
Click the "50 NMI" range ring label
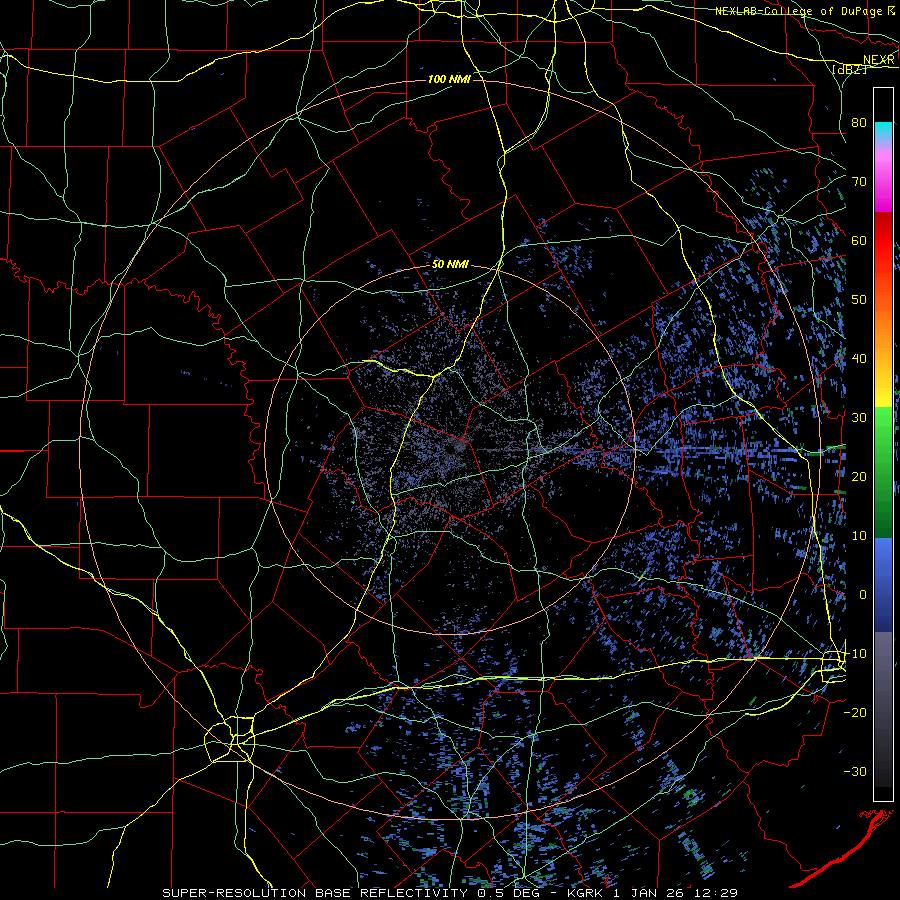450,265
